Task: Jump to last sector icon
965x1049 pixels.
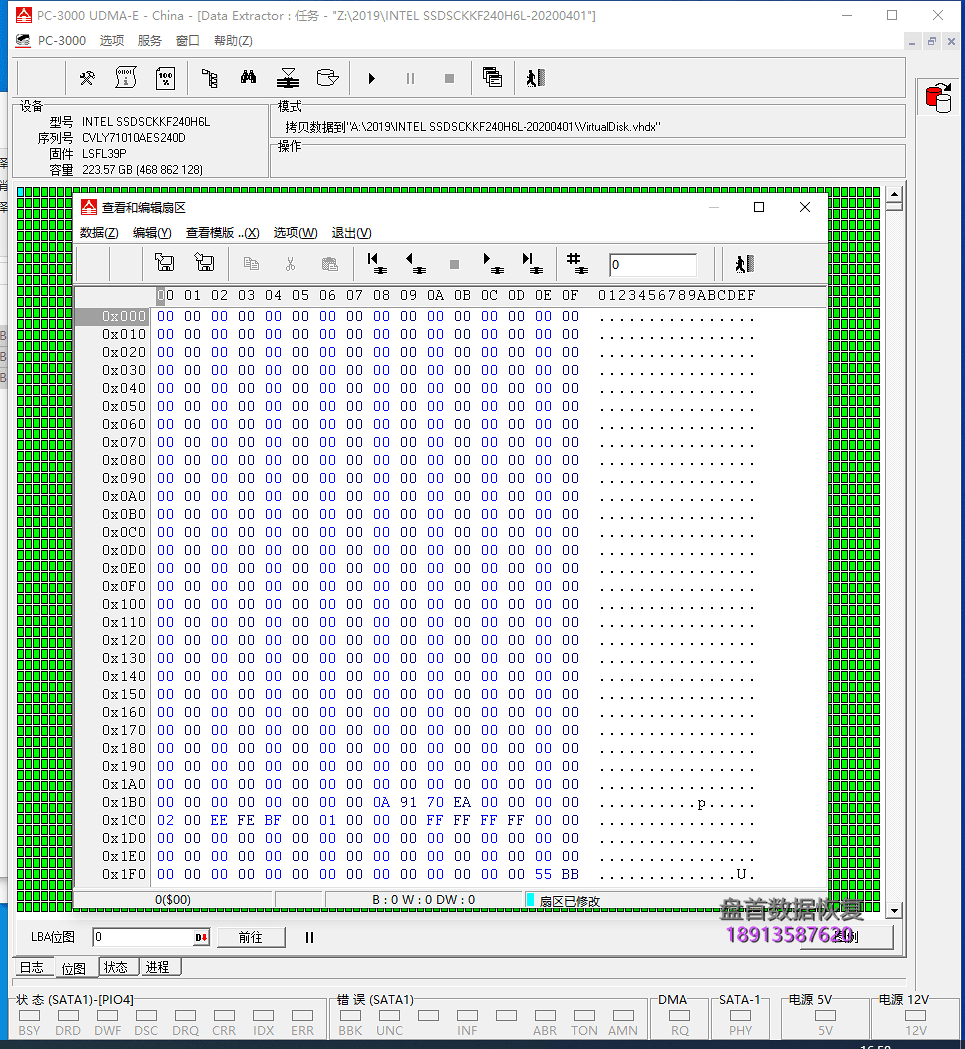Action: click(533, 263)
